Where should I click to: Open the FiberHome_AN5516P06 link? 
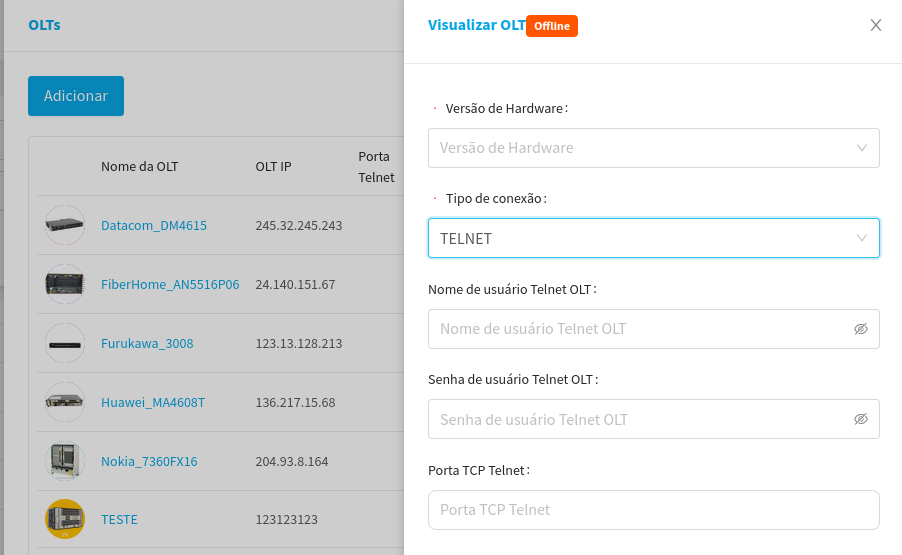tap(170, 284)
